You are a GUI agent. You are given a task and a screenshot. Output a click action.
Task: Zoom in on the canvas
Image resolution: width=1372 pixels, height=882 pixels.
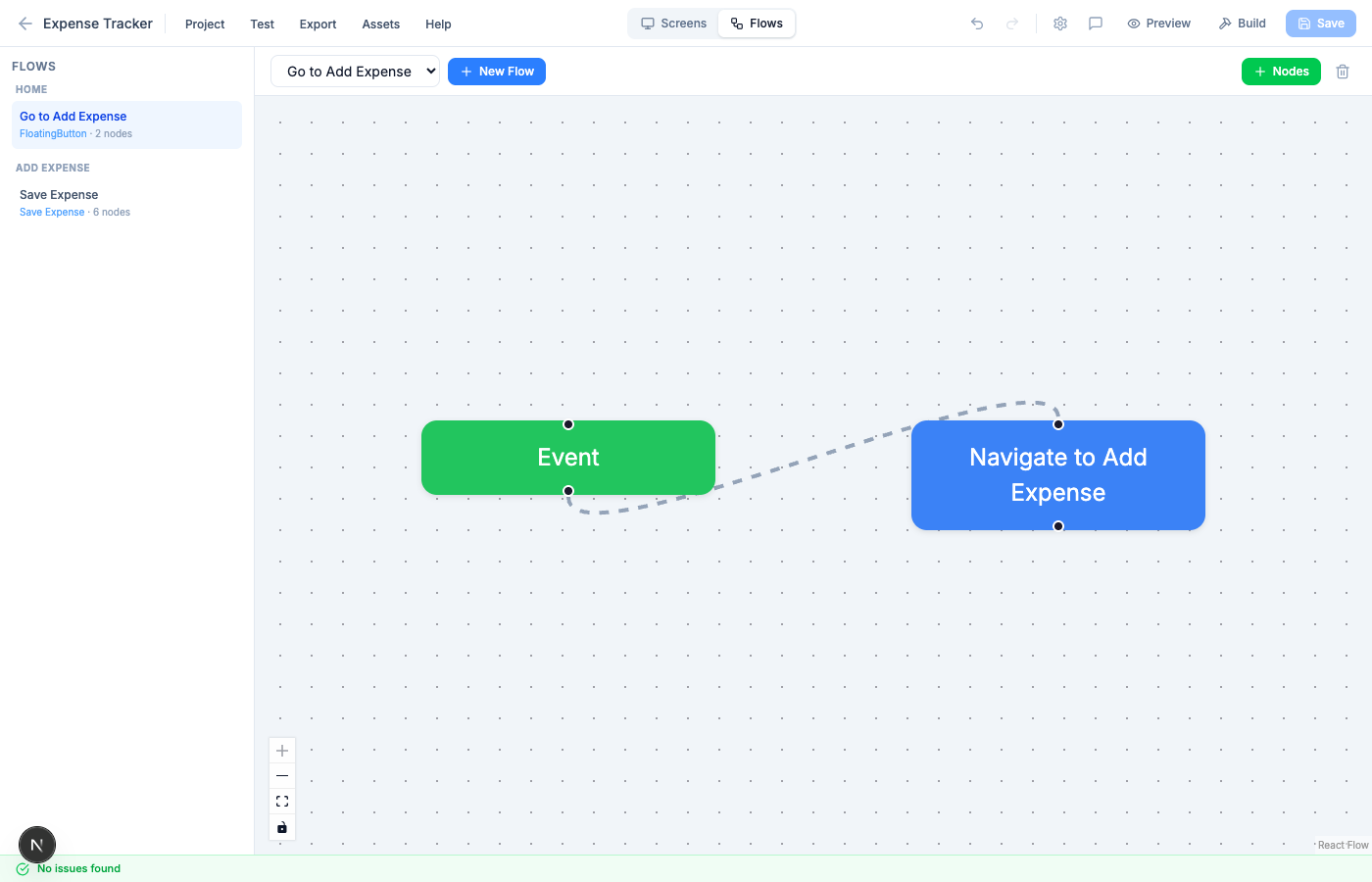pos(282,751)
